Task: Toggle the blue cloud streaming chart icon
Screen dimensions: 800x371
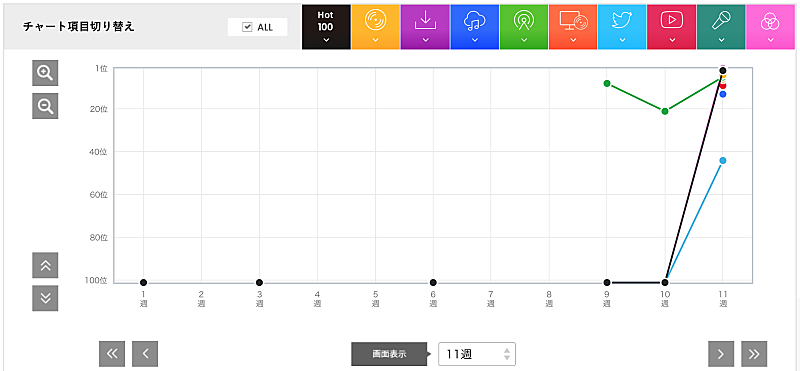Action: (x=474, y=27)
